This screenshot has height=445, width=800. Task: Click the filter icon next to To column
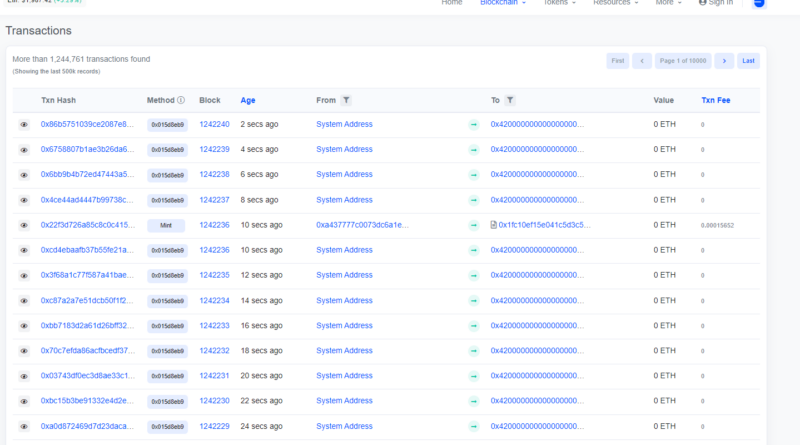(510, 100)
